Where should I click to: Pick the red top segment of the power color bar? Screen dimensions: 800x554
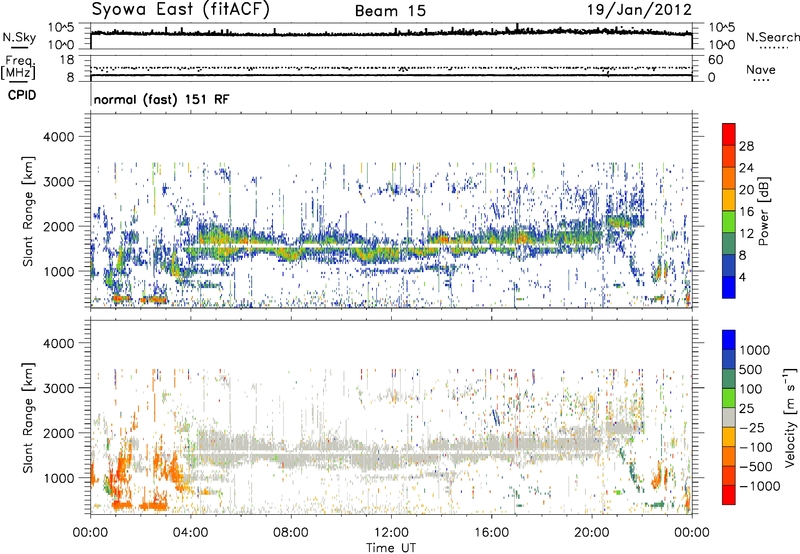(729, 135)
